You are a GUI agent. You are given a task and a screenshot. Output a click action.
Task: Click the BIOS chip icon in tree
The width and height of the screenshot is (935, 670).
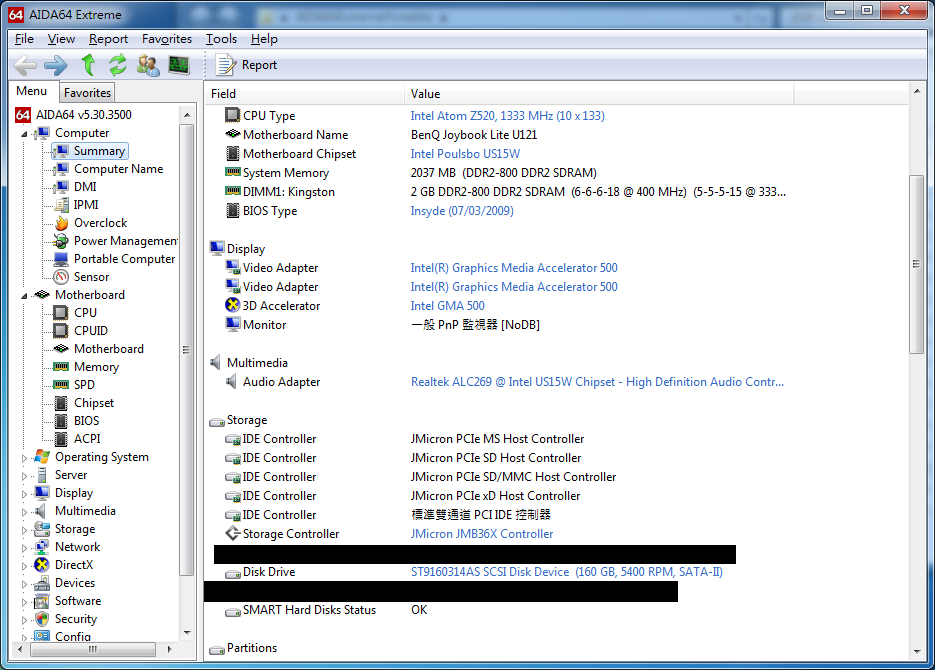[61, 421]
